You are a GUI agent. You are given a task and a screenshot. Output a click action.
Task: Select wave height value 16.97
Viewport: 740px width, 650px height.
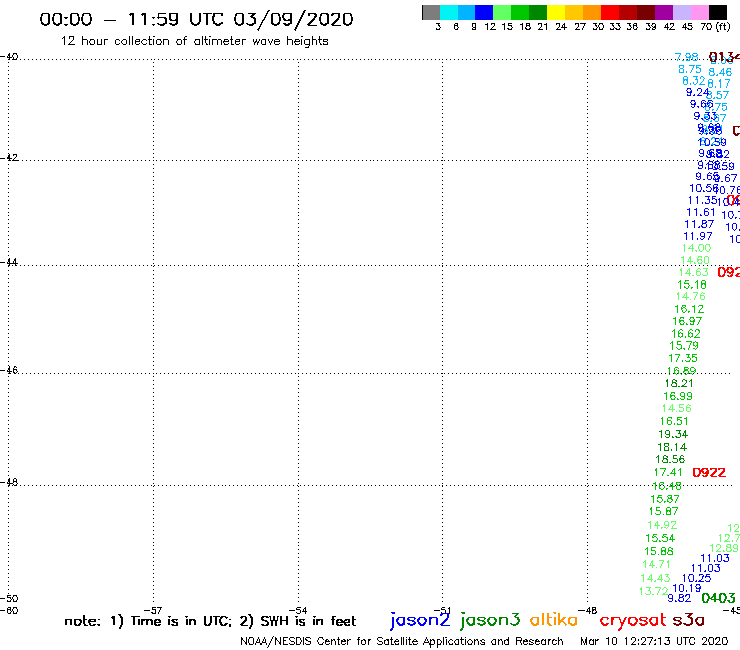(x=687, y=321)
